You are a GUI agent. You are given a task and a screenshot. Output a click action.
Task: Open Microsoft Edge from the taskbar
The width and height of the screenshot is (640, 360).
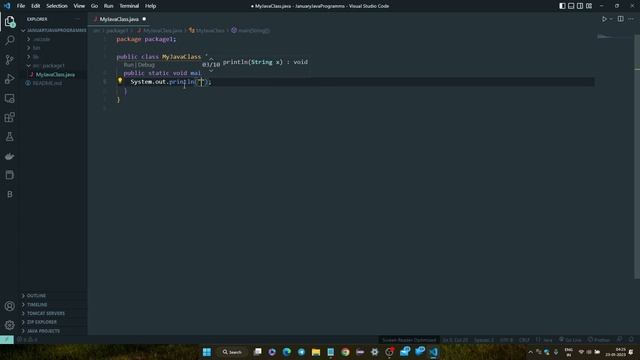287,352
